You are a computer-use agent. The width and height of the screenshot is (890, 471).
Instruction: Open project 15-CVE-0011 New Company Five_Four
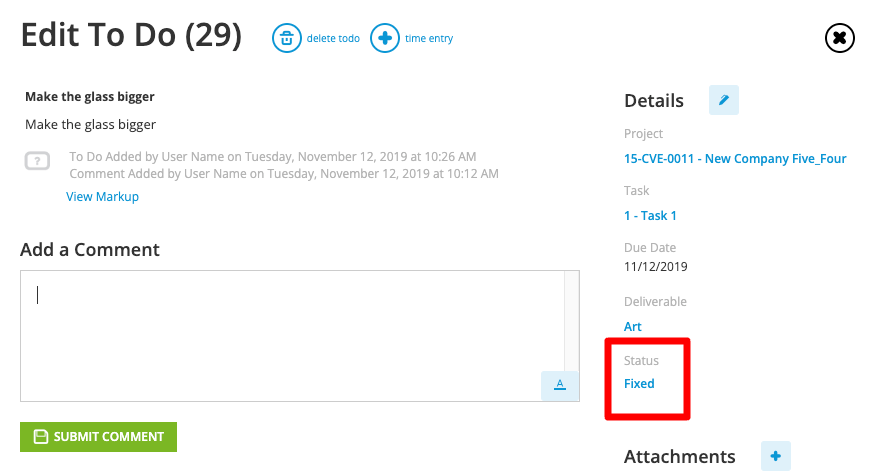[735, 159]
